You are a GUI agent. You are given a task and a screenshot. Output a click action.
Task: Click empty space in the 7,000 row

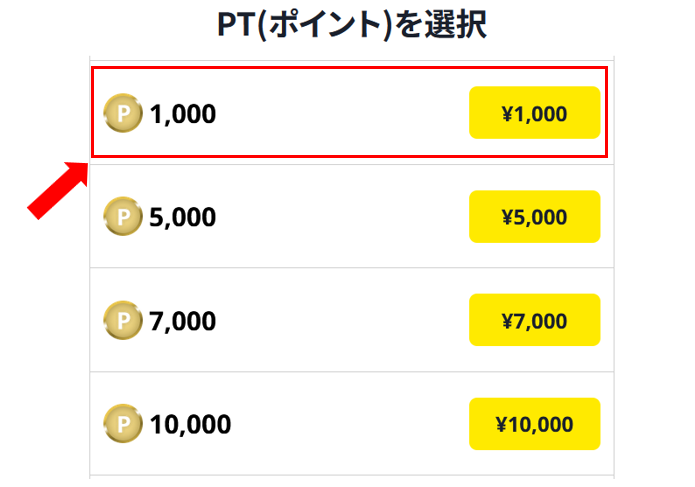tap(341, 320)
